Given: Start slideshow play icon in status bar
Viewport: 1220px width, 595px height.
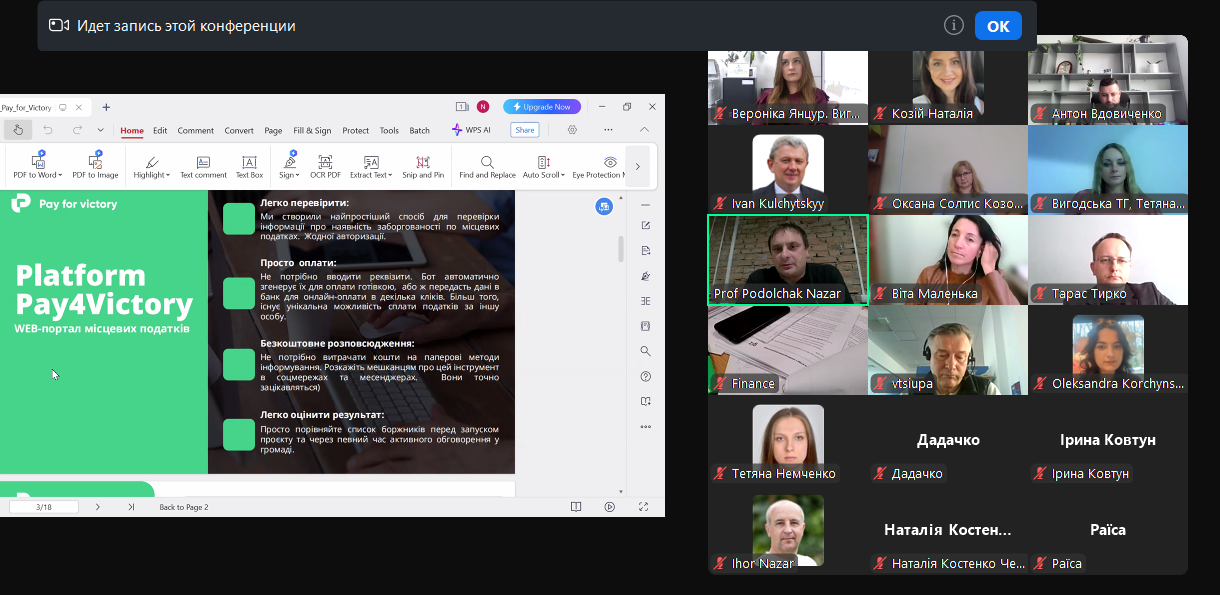Looking at the screenshot, I should click(x=609, y=507).
